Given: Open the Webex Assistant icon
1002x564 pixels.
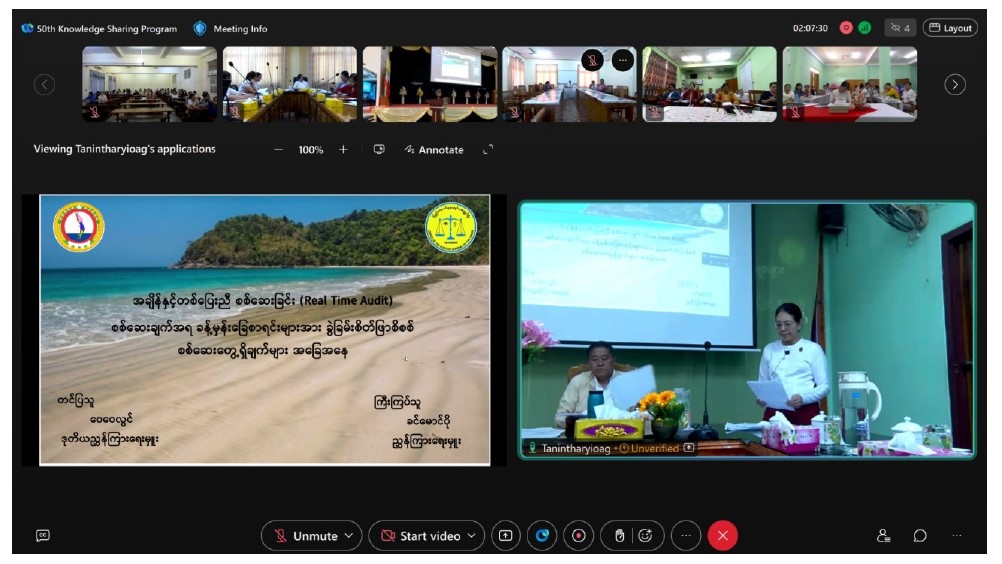Looking at the screenshot, I should pos(542,536).
